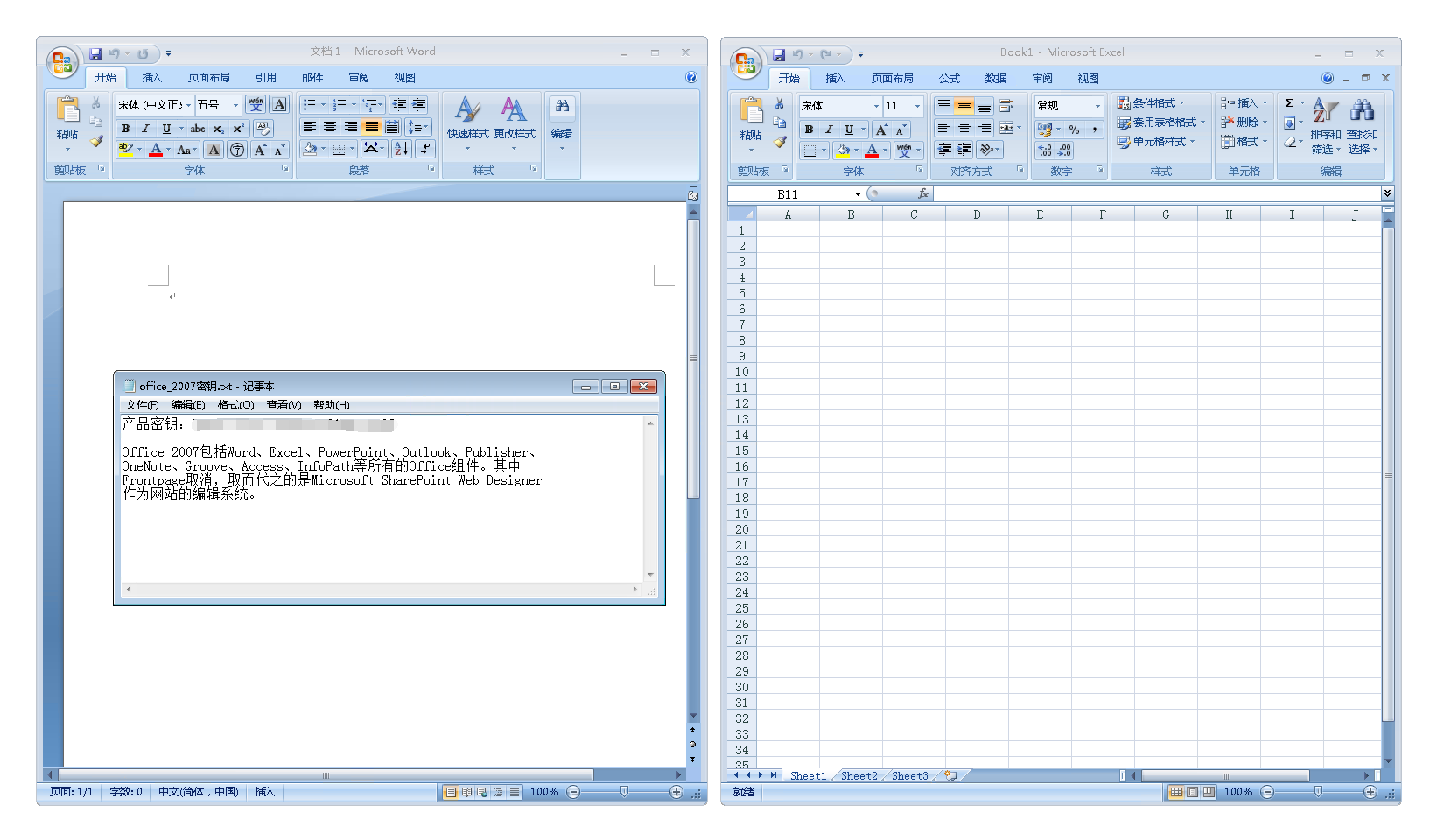
Task: Apply percent style in Excel number group
Action: [x=1074, y=129]
